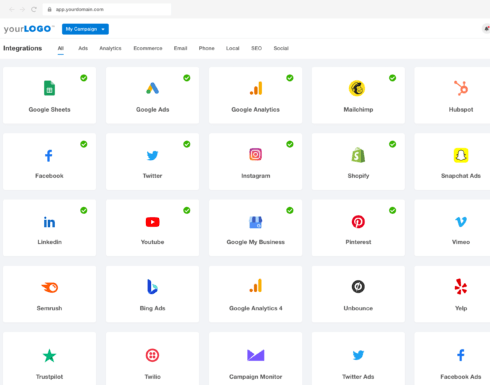Open the Mailchimp monkey icon

[357, 88]
